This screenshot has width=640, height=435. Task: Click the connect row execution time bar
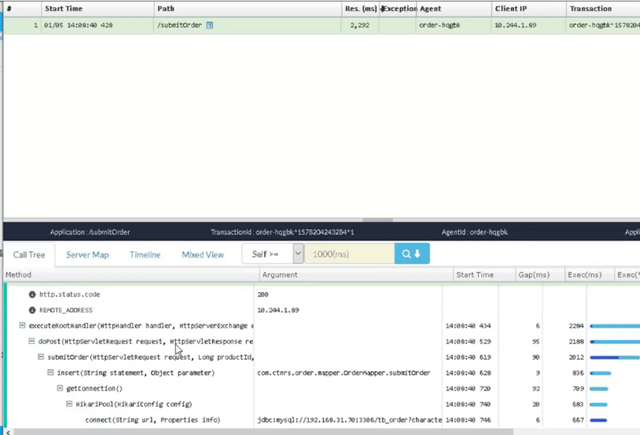coord(598,420)
